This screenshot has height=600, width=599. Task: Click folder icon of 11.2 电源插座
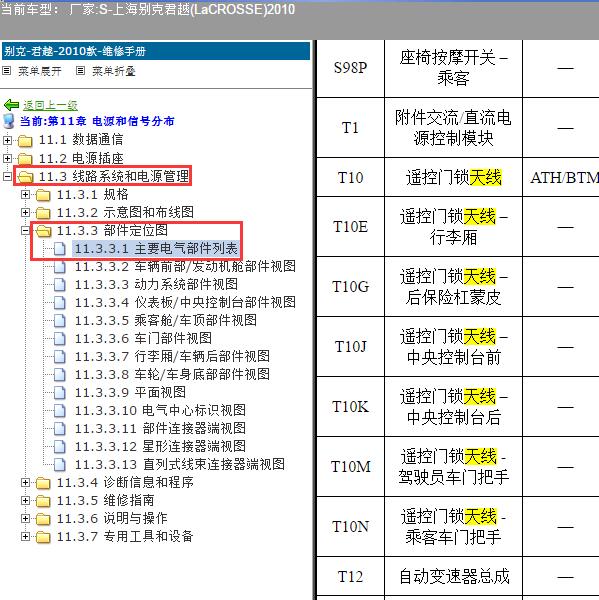(x=25, y=158)
